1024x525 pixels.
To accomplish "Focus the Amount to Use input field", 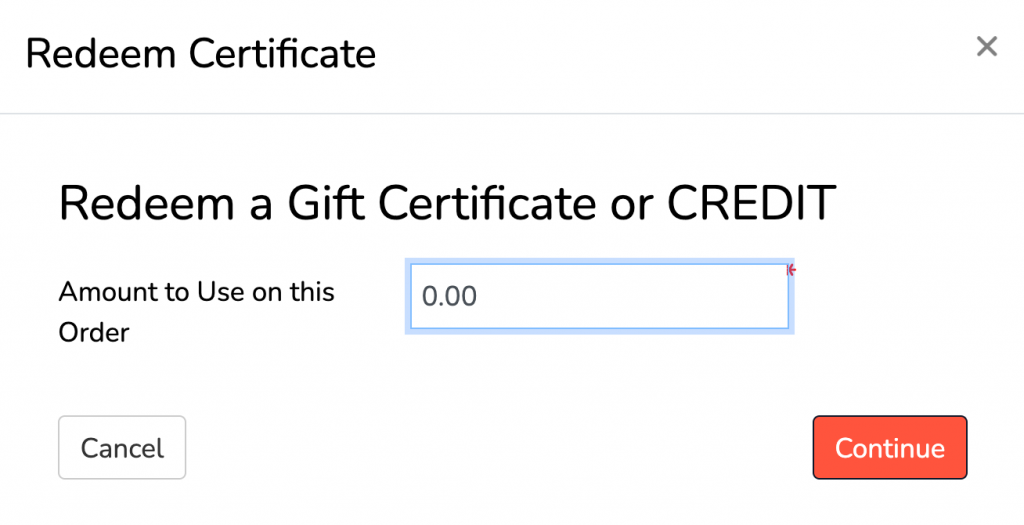I will pyautogui.click(x=598, y=297).
